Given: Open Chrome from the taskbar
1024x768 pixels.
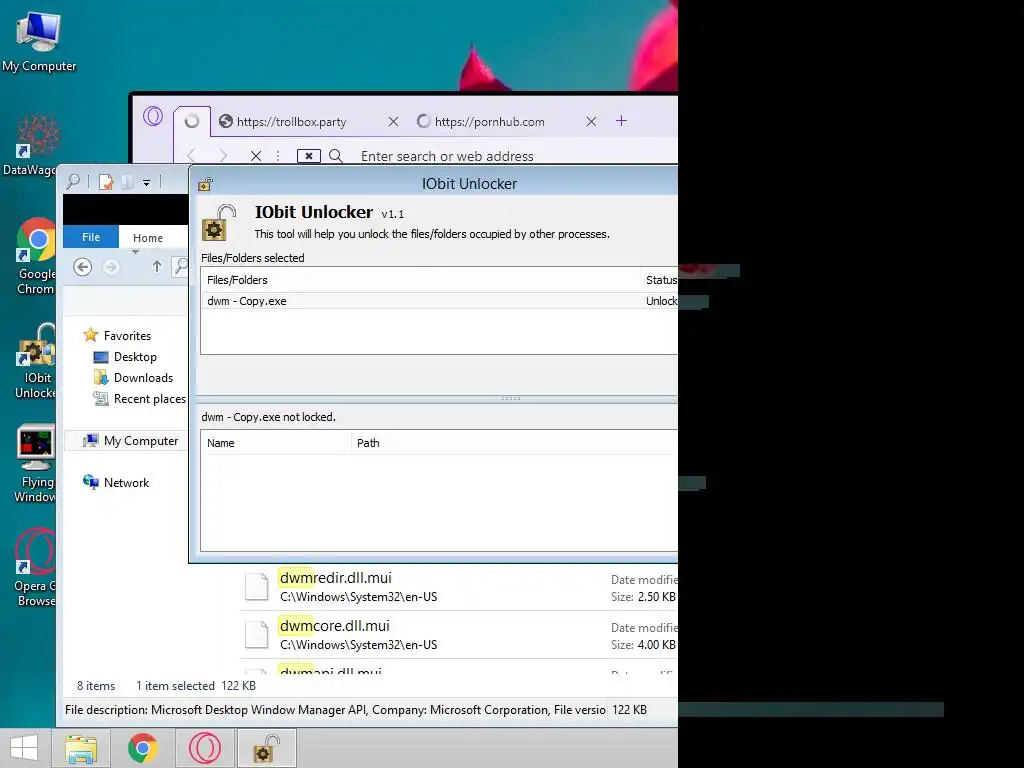Looking at the screenshot, I should [x=142, y=748].
